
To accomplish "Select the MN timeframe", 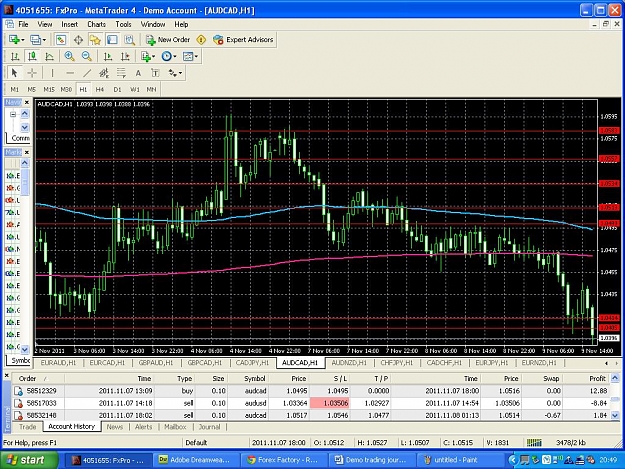I will (x=151, y=89).
